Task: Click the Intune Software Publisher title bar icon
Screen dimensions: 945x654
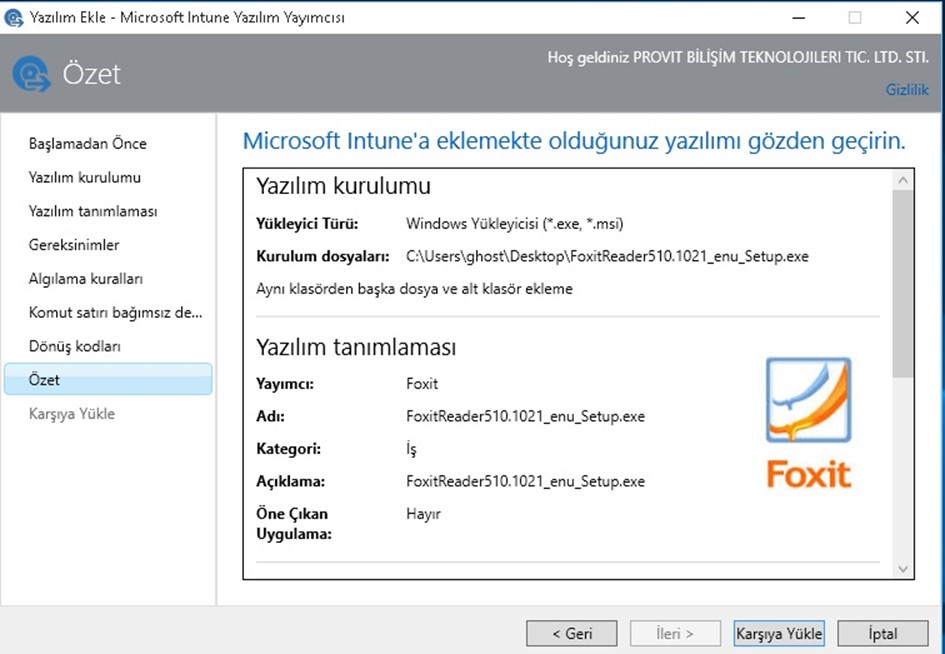Action: tap(13, 17)
